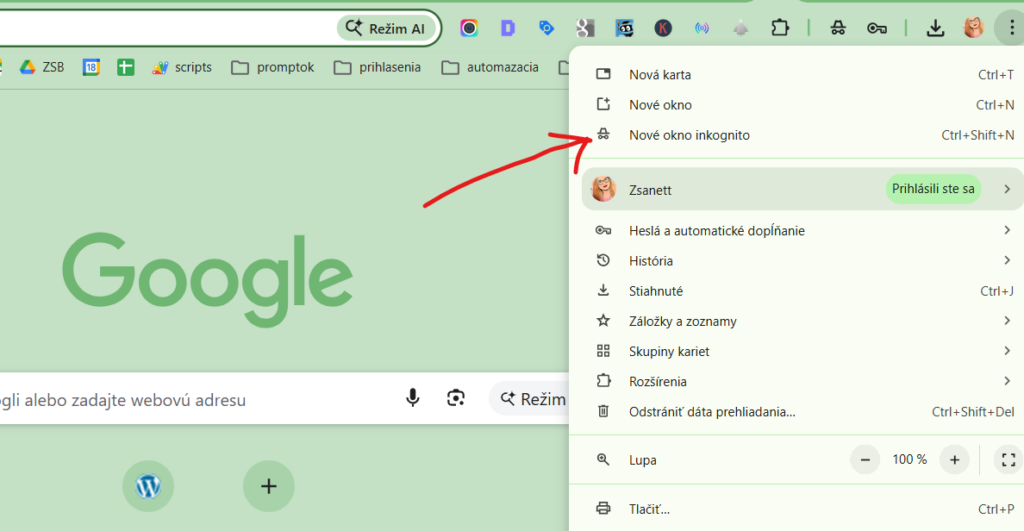Increase zoom with the plus button
Viewport: 1024px width, 531px height.
tap(954, 460)
